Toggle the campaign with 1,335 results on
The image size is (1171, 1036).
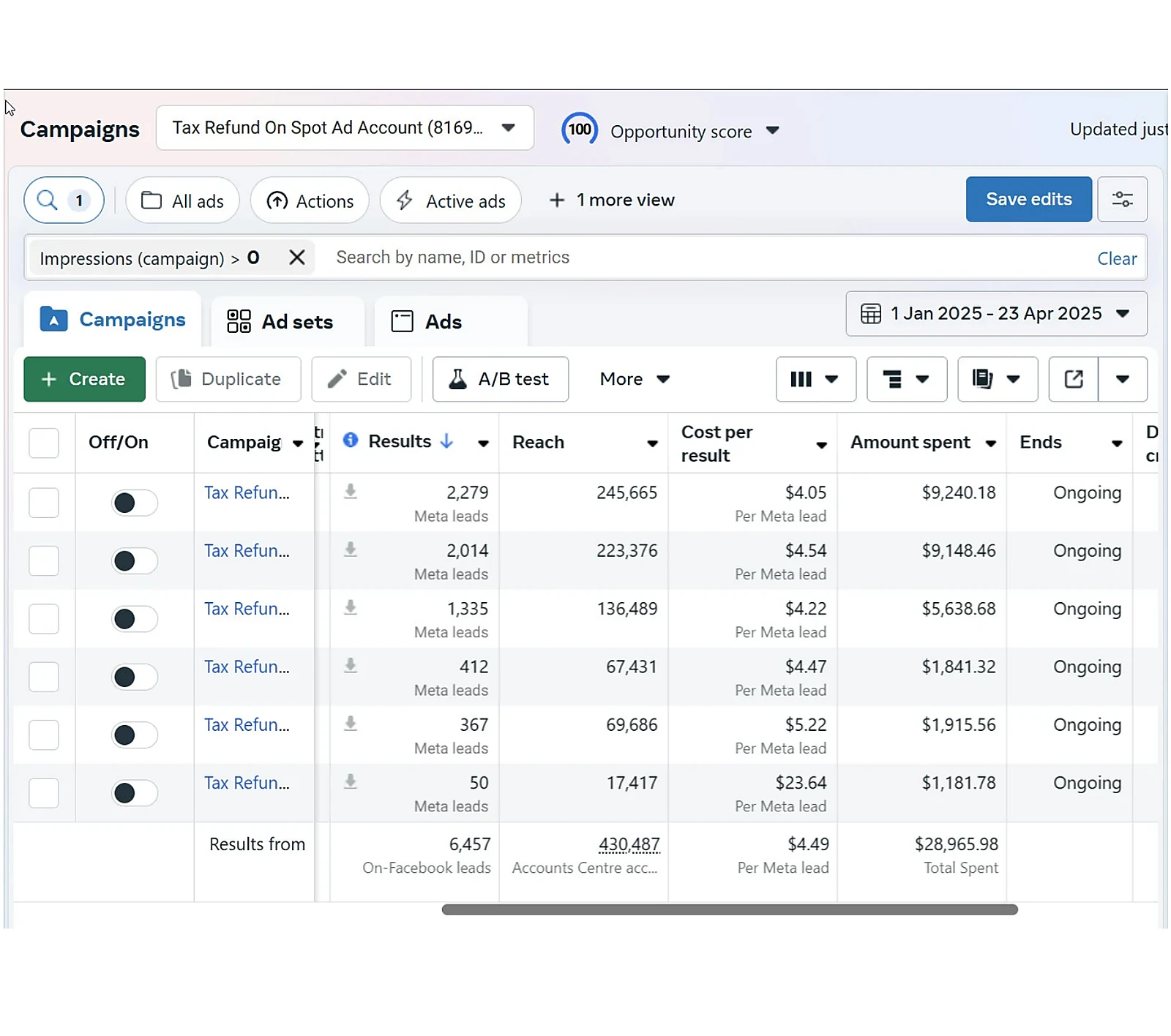click(x=135, y=619)
